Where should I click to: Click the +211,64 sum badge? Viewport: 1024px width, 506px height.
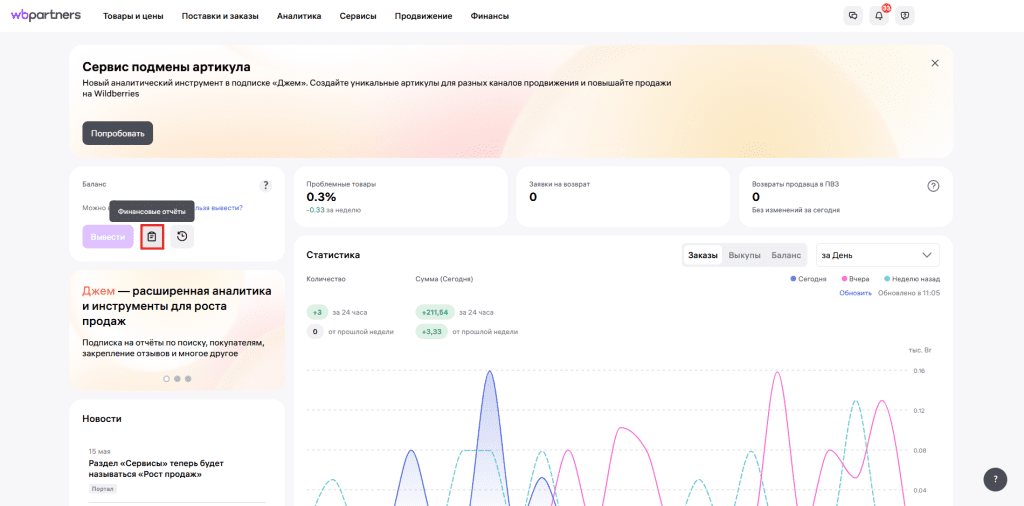[x=435, y=312]
